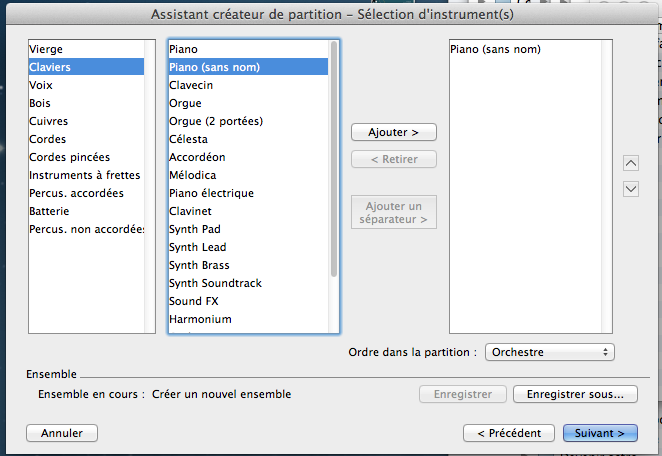This screenshot has width=662, height=456.
Task: Select the Voix category
Action: pos(41,85)
